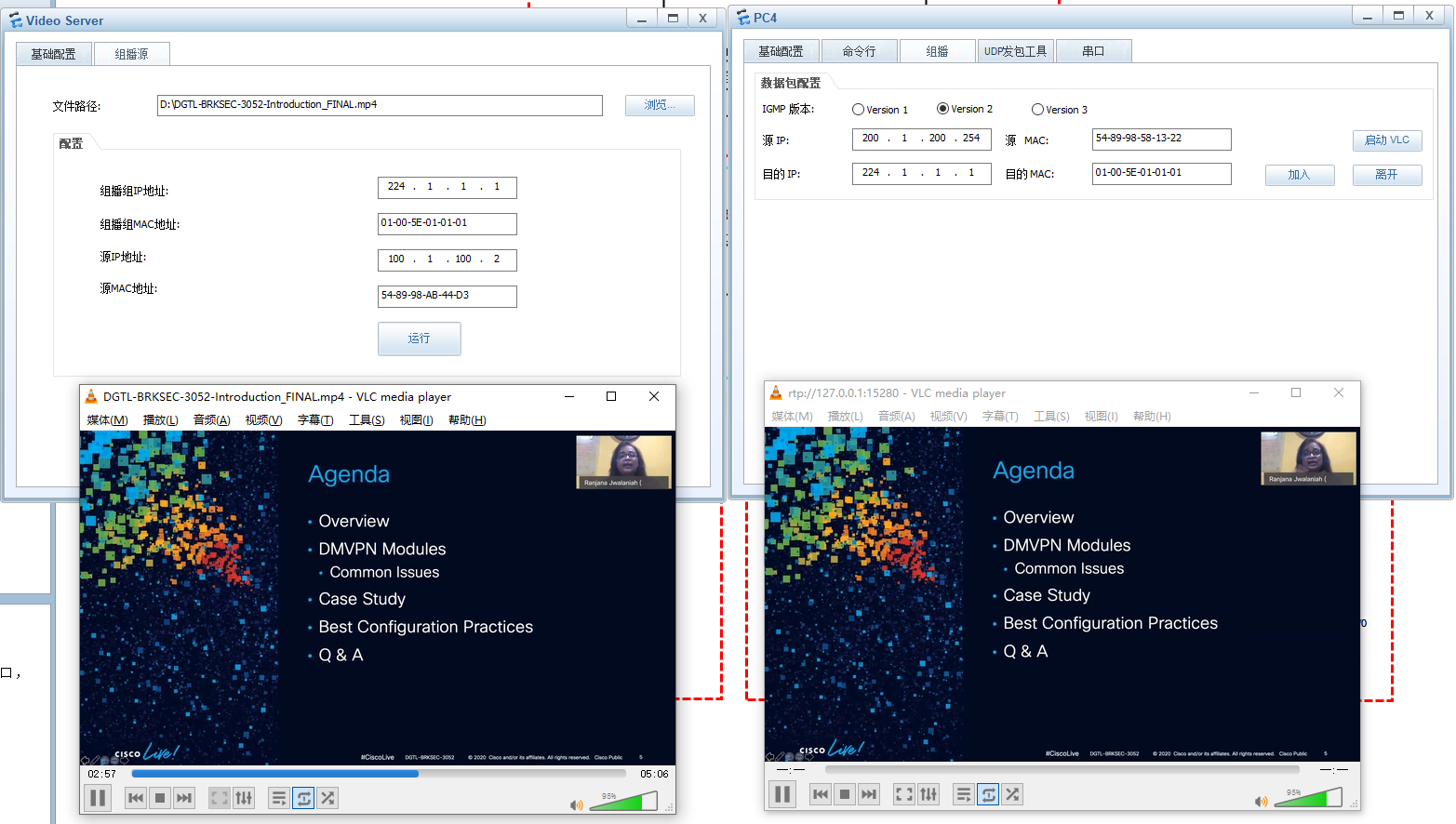Toggle shuffle in rtp VLC player
This screenshot has height=824, width=1456.
[1012, 794]
